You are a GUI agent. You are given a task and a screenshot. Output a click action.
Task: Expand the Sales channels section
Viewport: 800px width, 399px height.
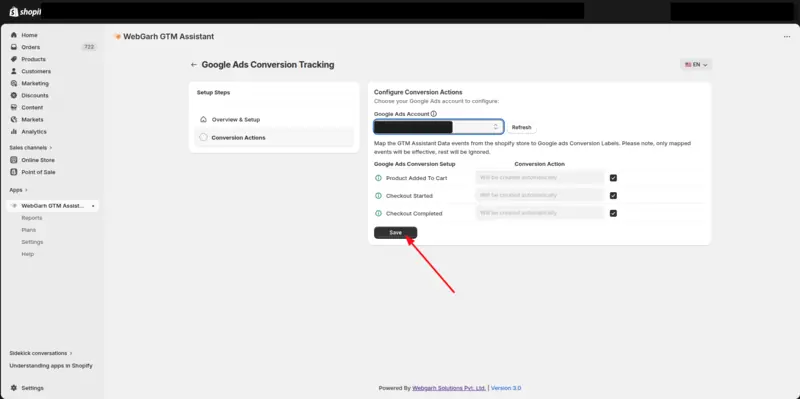(x=31, y=148)
